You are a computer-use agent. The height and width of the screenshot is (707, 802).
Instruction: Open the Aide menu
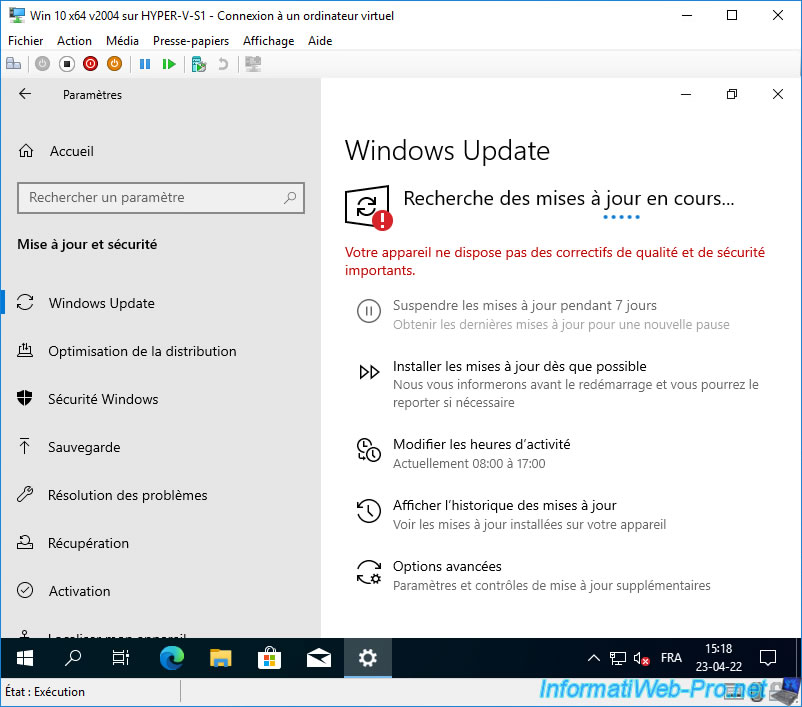click(320, 41)
